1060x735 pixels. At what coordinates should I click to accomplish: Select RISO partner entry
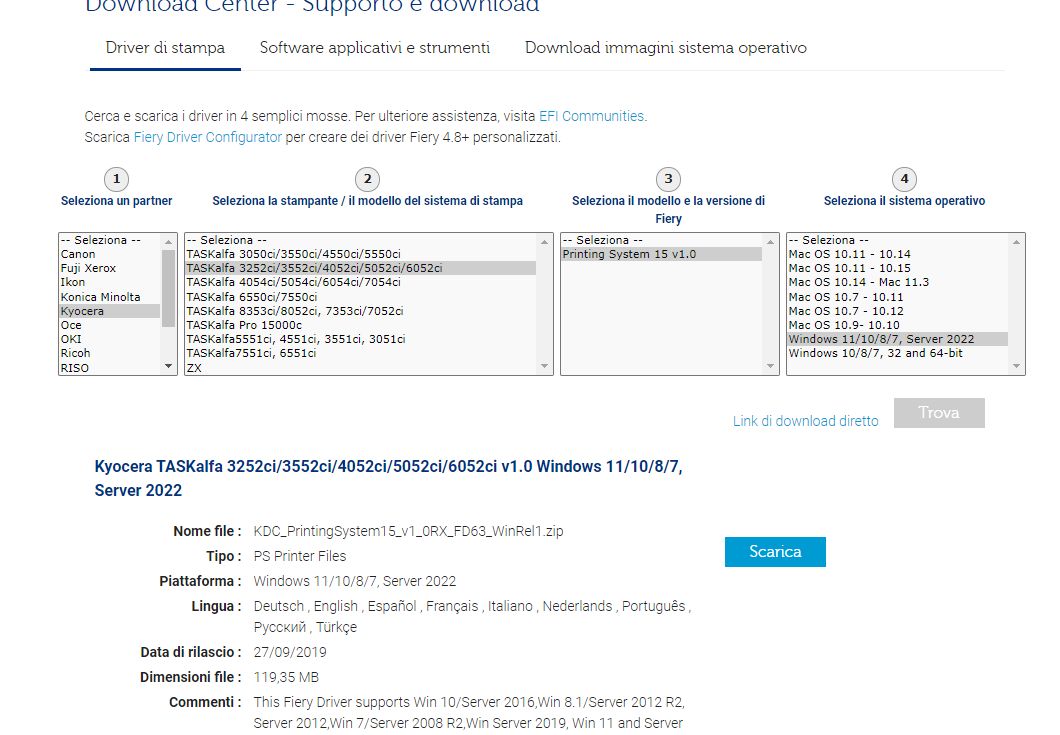[x=110, y=368]
